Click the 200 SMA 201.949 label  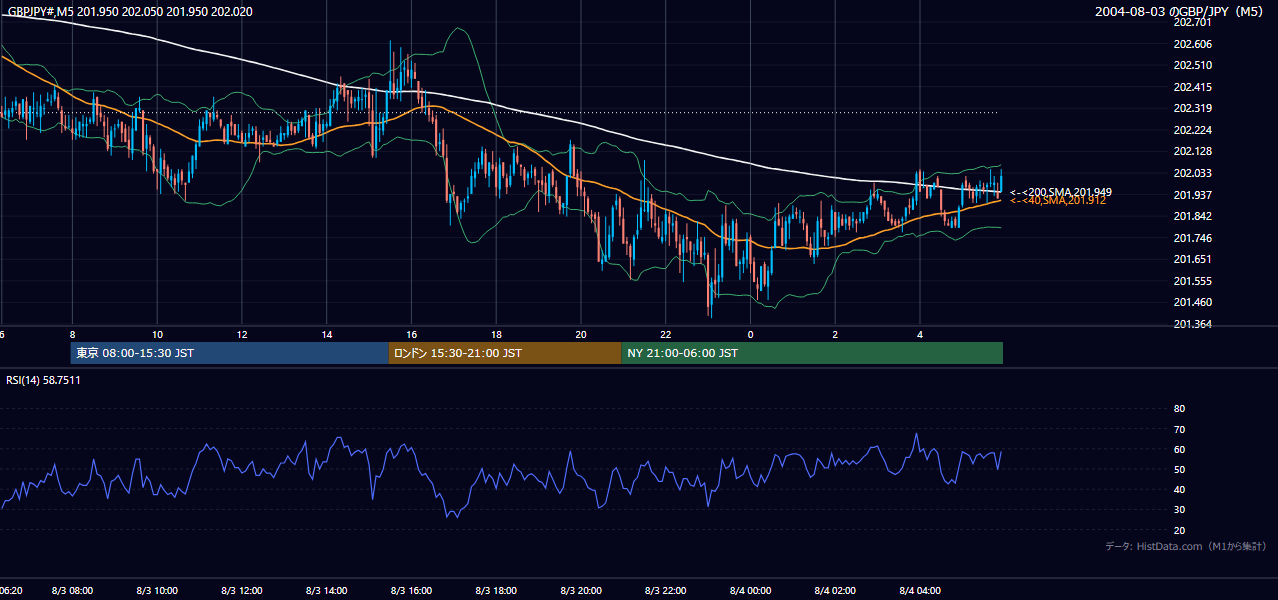pos(1061,192)
